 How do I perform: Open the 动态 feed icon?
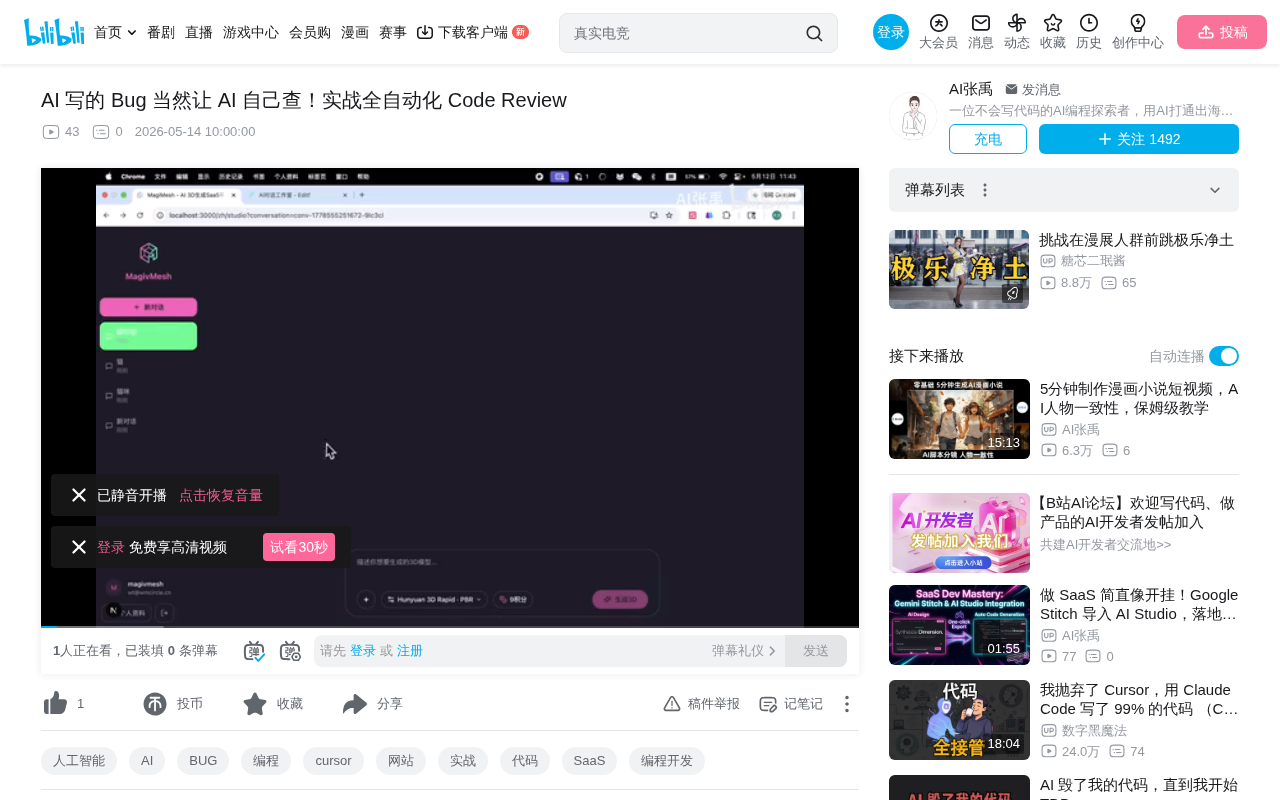(1017, 32)
